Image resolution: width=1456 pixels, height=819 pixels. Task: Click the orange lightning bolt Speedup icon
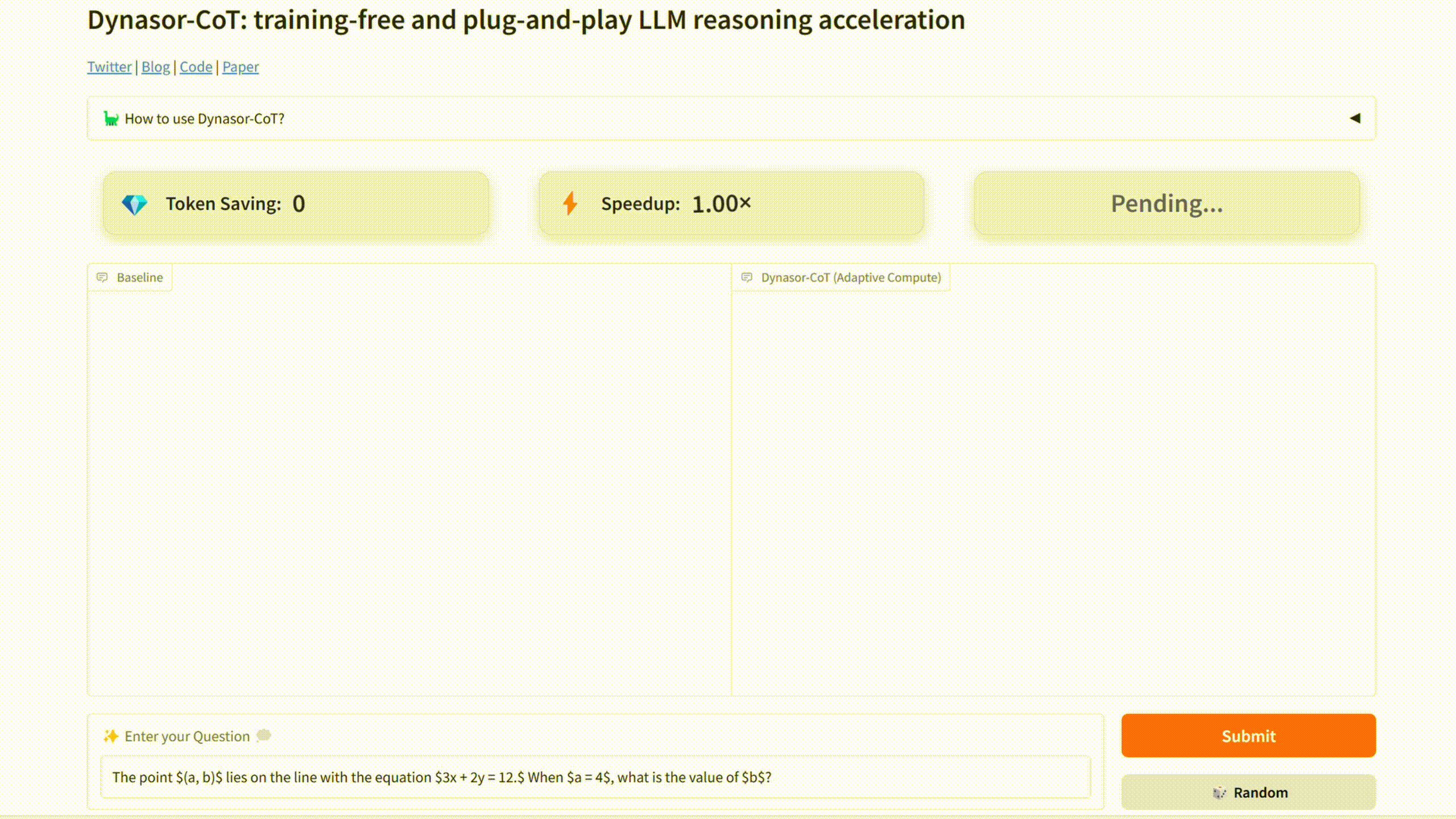tap(570, 204)
